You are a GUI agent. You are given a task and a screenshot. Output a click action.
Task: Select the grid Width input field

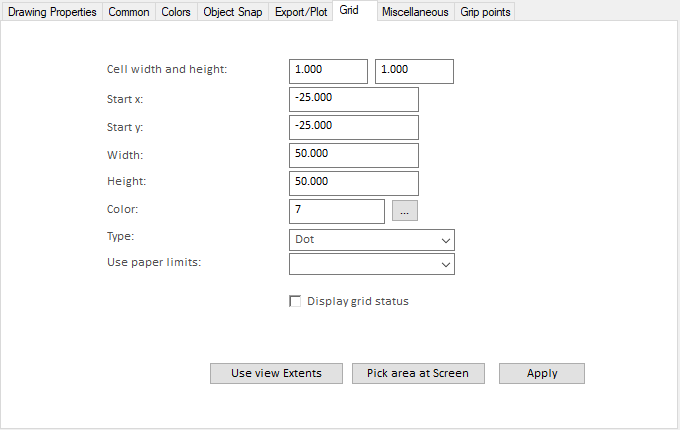[x=353, y=155]
